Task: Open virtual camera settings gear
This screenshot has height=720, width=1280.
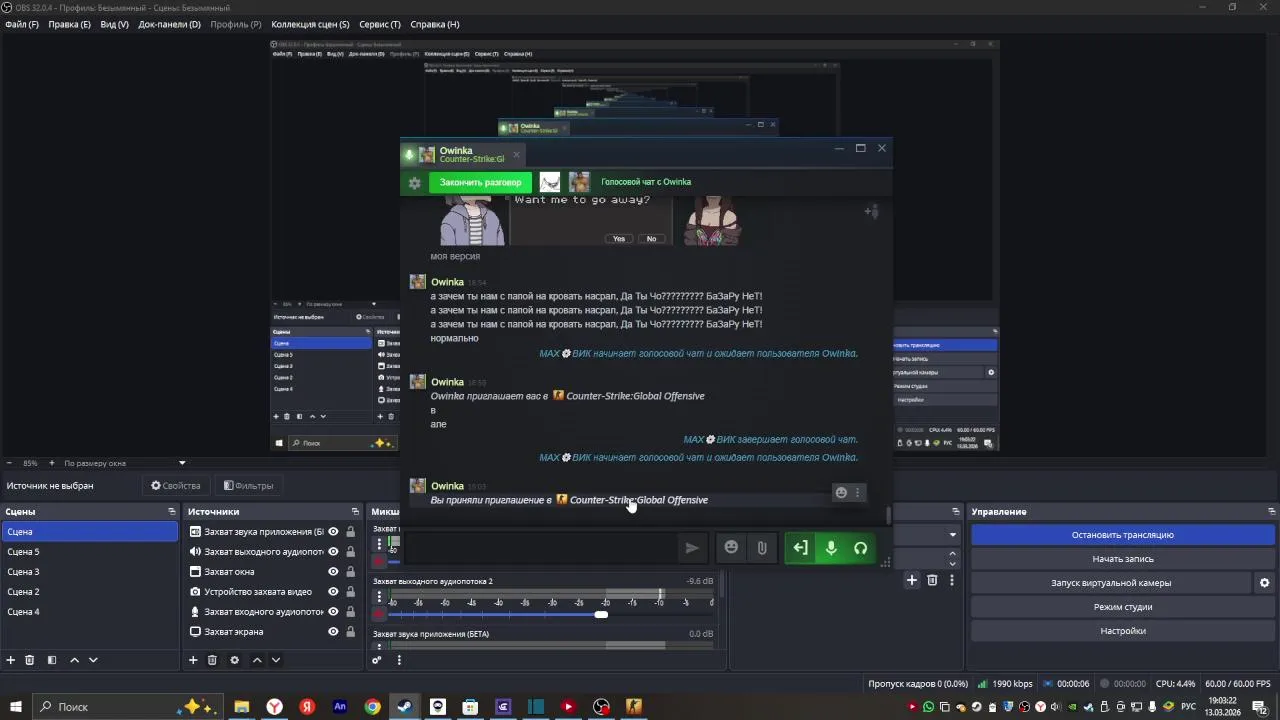Action: (1264, 583)
